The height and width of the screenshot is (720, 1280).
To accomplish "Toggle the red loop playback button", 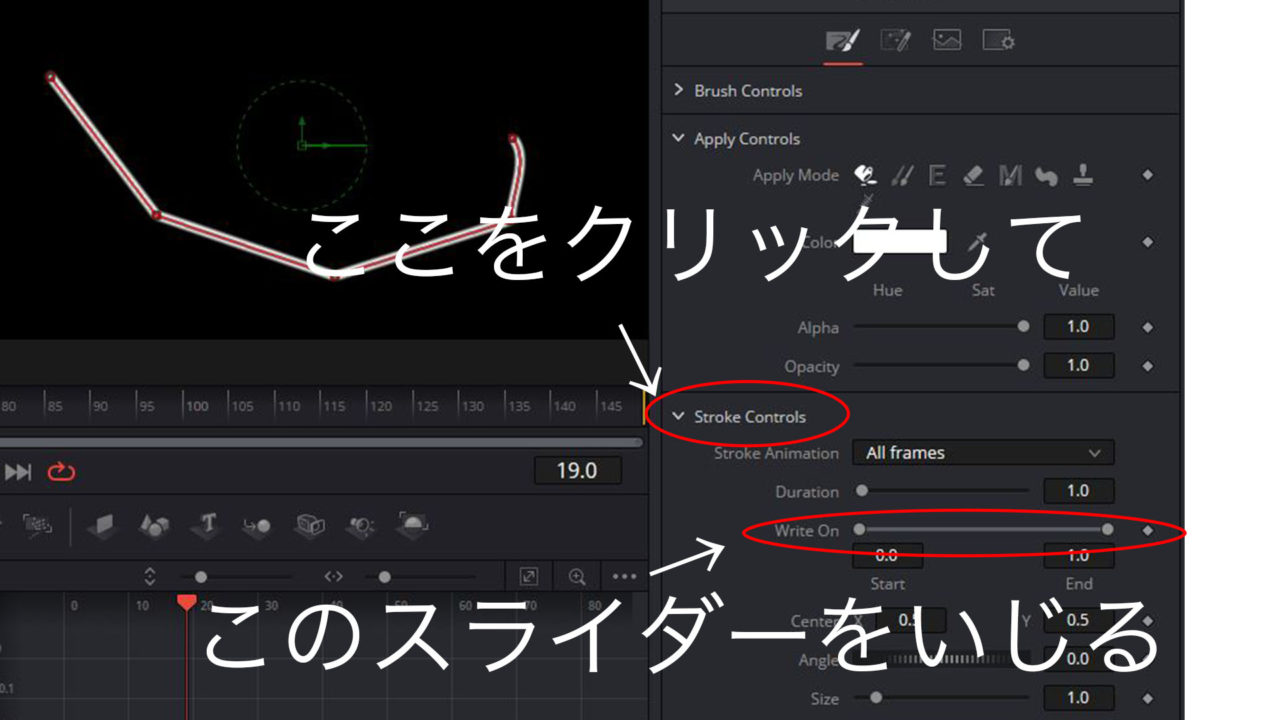I will (x=61, y=471).
